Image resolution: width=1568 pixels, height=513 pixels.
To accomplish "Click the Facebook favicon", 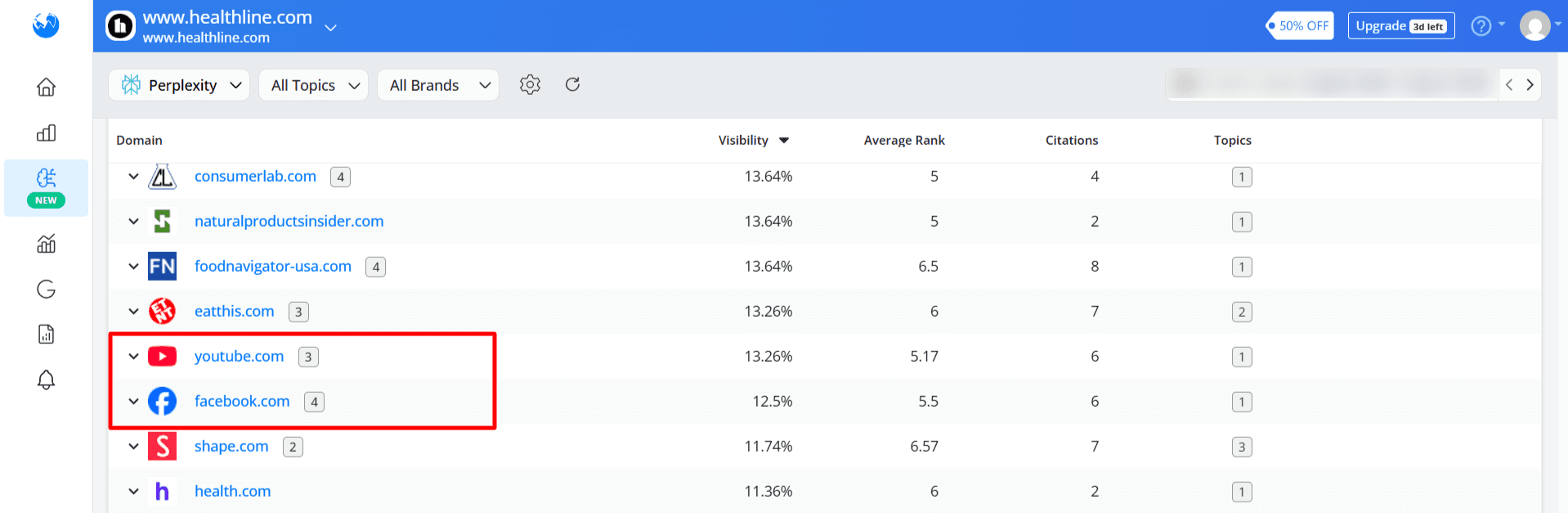I will point(162,401).
